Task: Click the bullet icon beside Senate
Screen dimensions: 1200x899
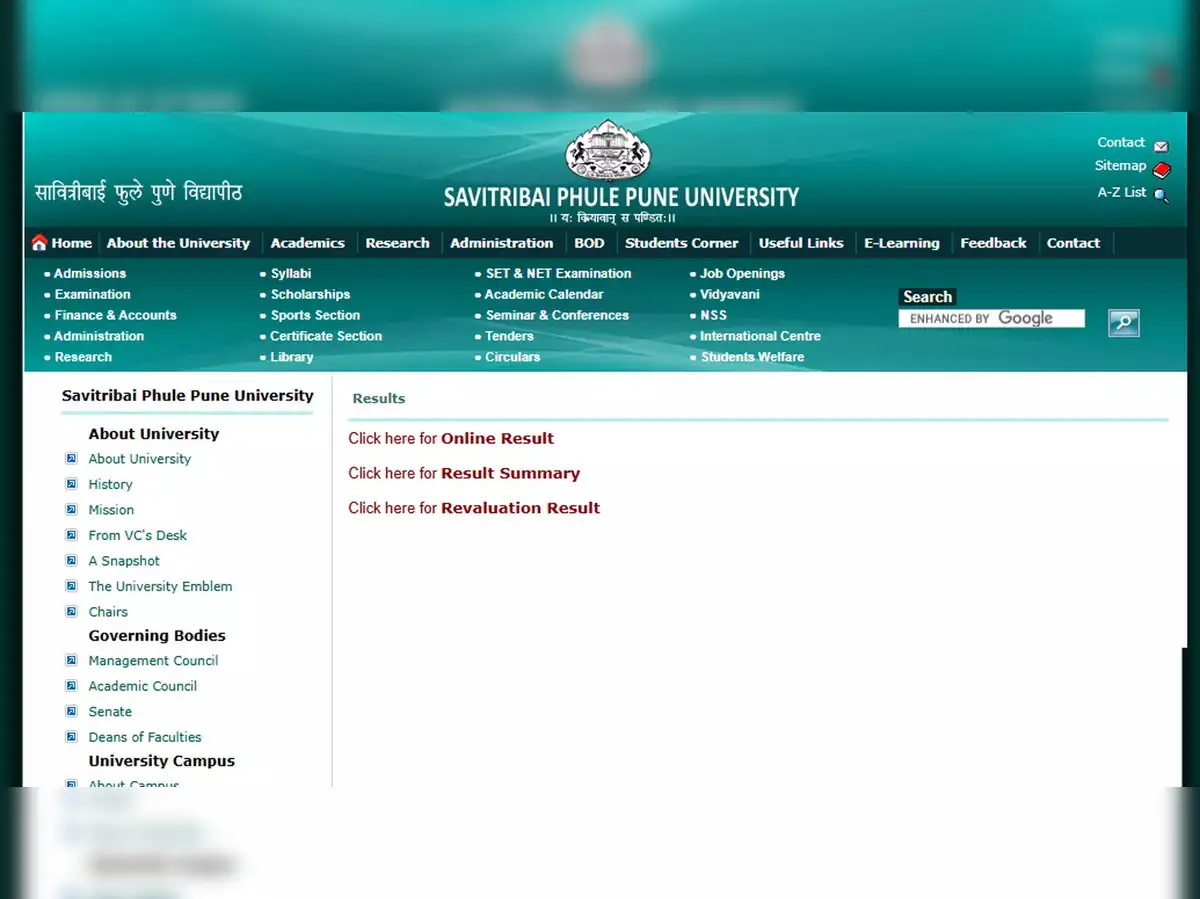Action: 71,712
